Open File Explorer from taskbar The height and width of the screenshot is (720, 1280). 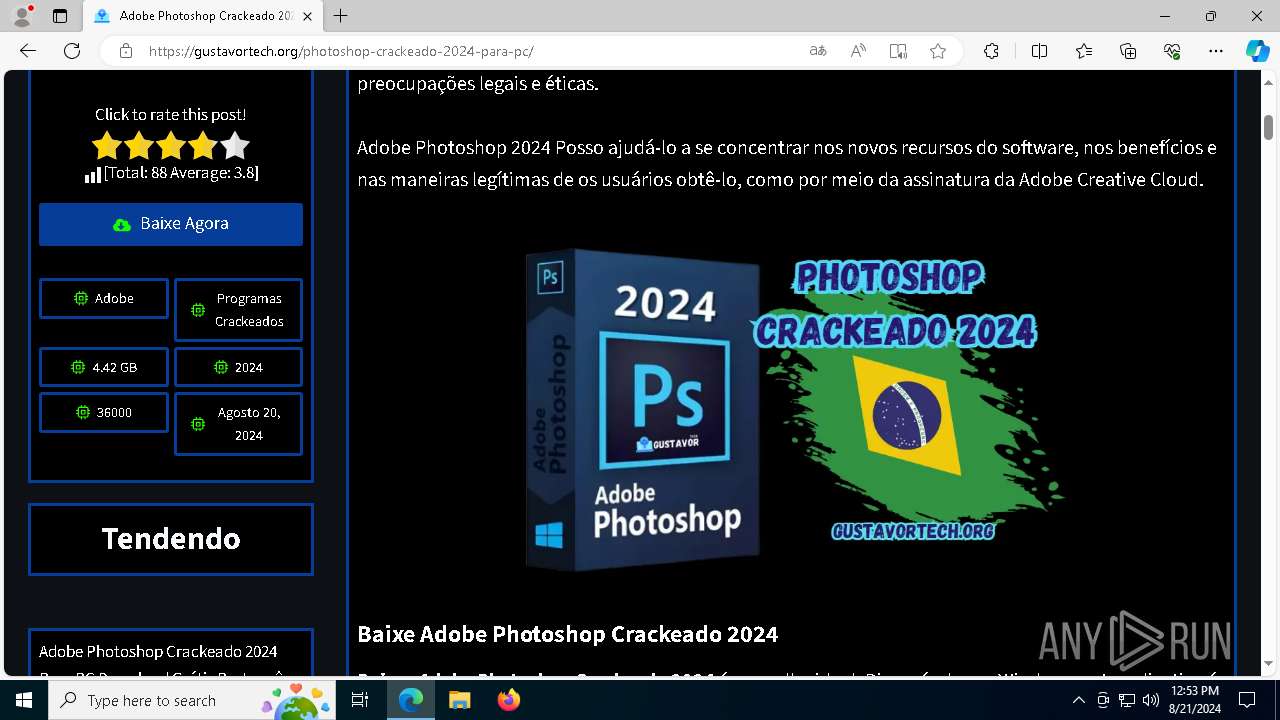pos(459,701)
